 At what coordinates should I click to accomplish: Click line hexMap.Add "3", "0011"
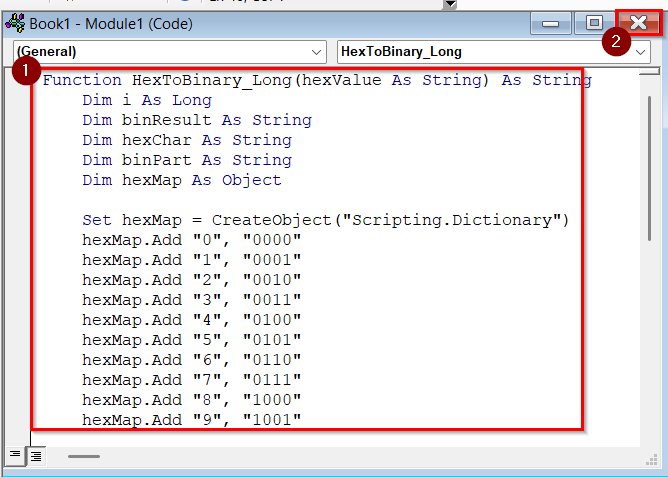coord(192,301)
